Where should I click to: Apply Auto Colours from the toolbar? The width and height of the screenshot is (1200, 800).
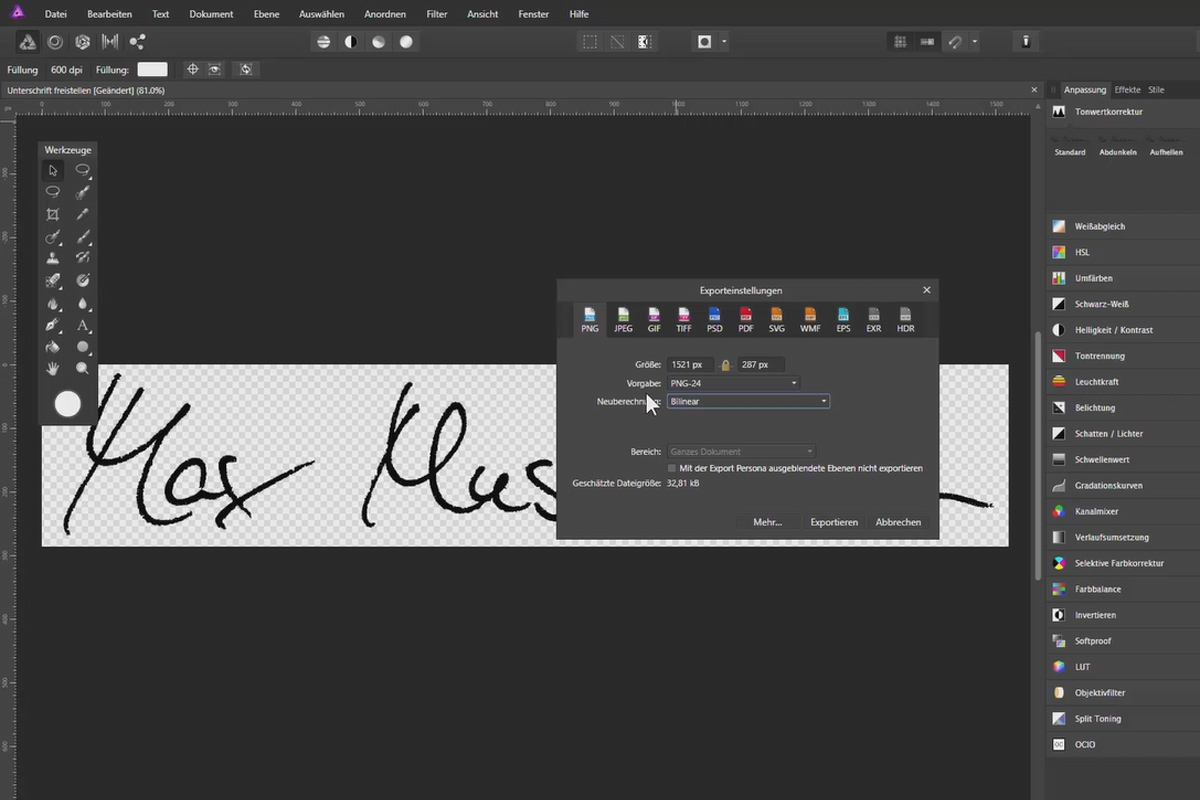(x=378, y=42)
